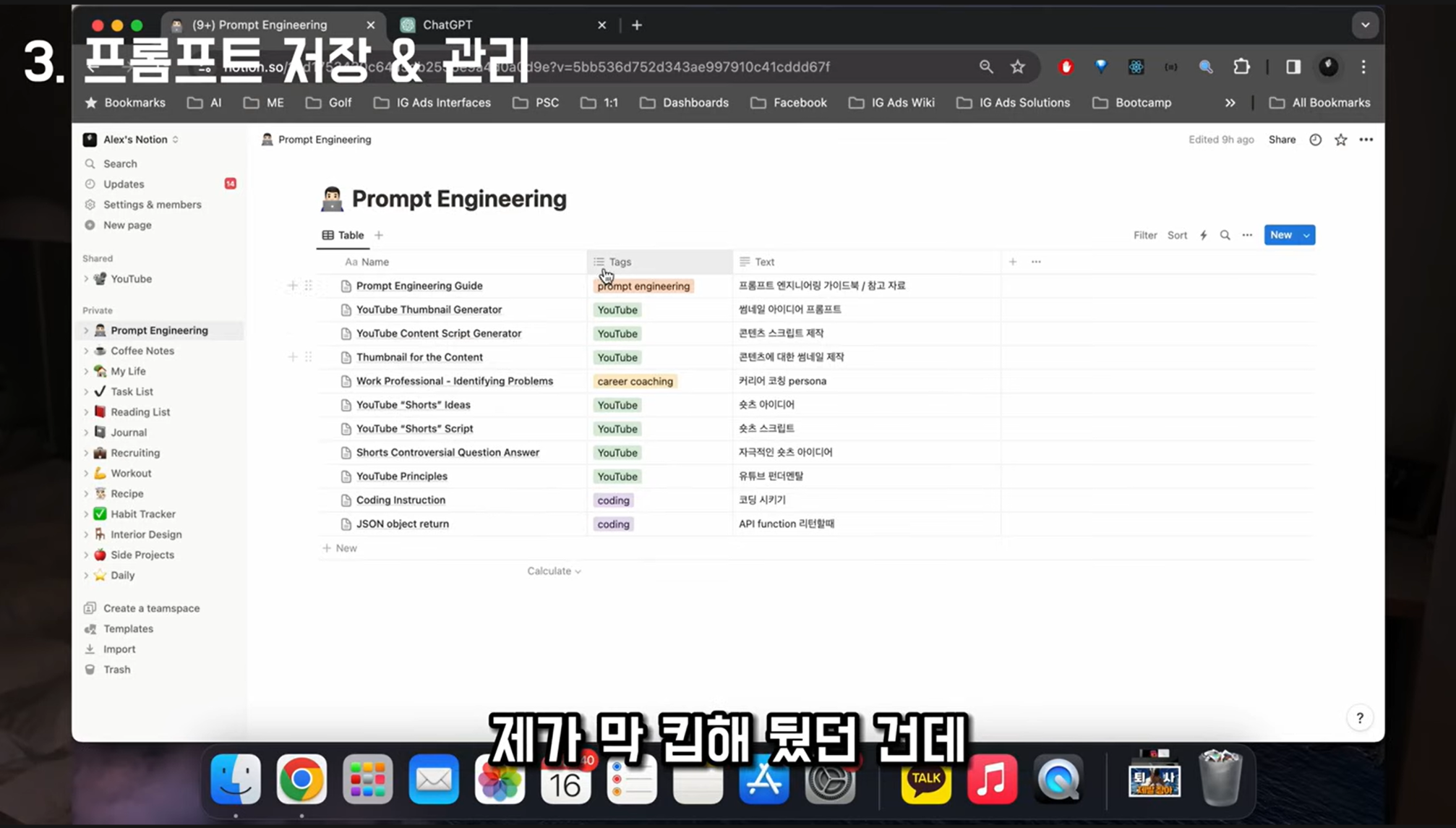Open the view options three-dot menu
The width and height of the screenshot is (1456, 828).
click(1247, 235)
